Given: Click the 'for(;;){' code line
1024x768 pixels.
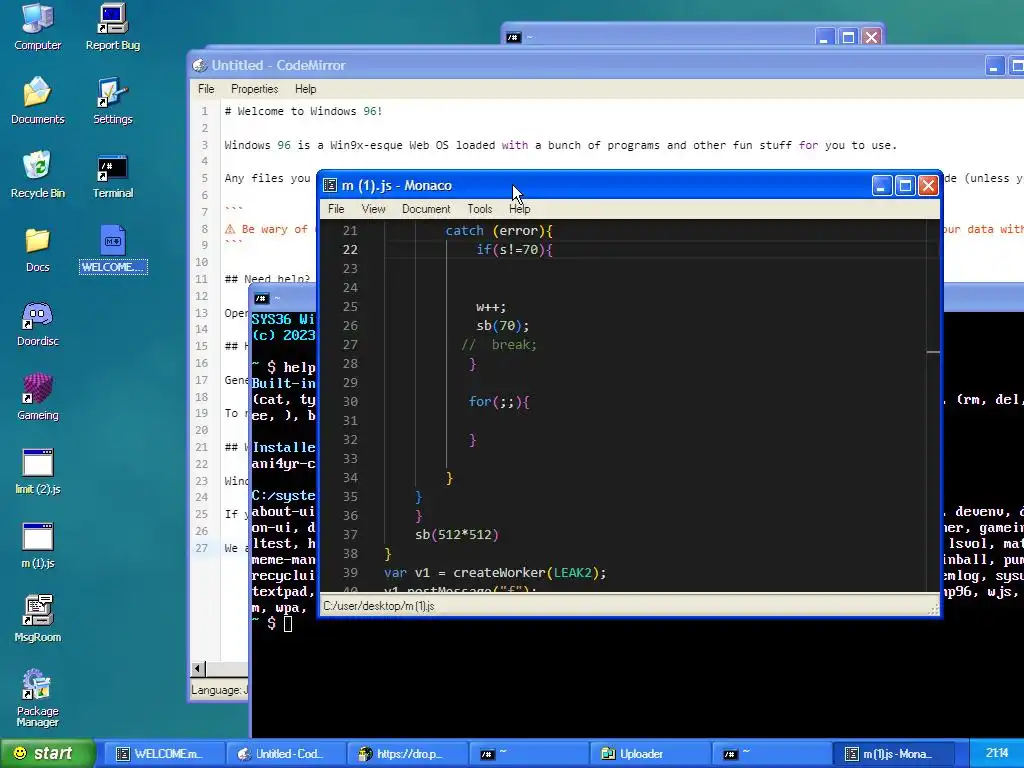Looking at the screenshot, I should (x=499, y=401).
